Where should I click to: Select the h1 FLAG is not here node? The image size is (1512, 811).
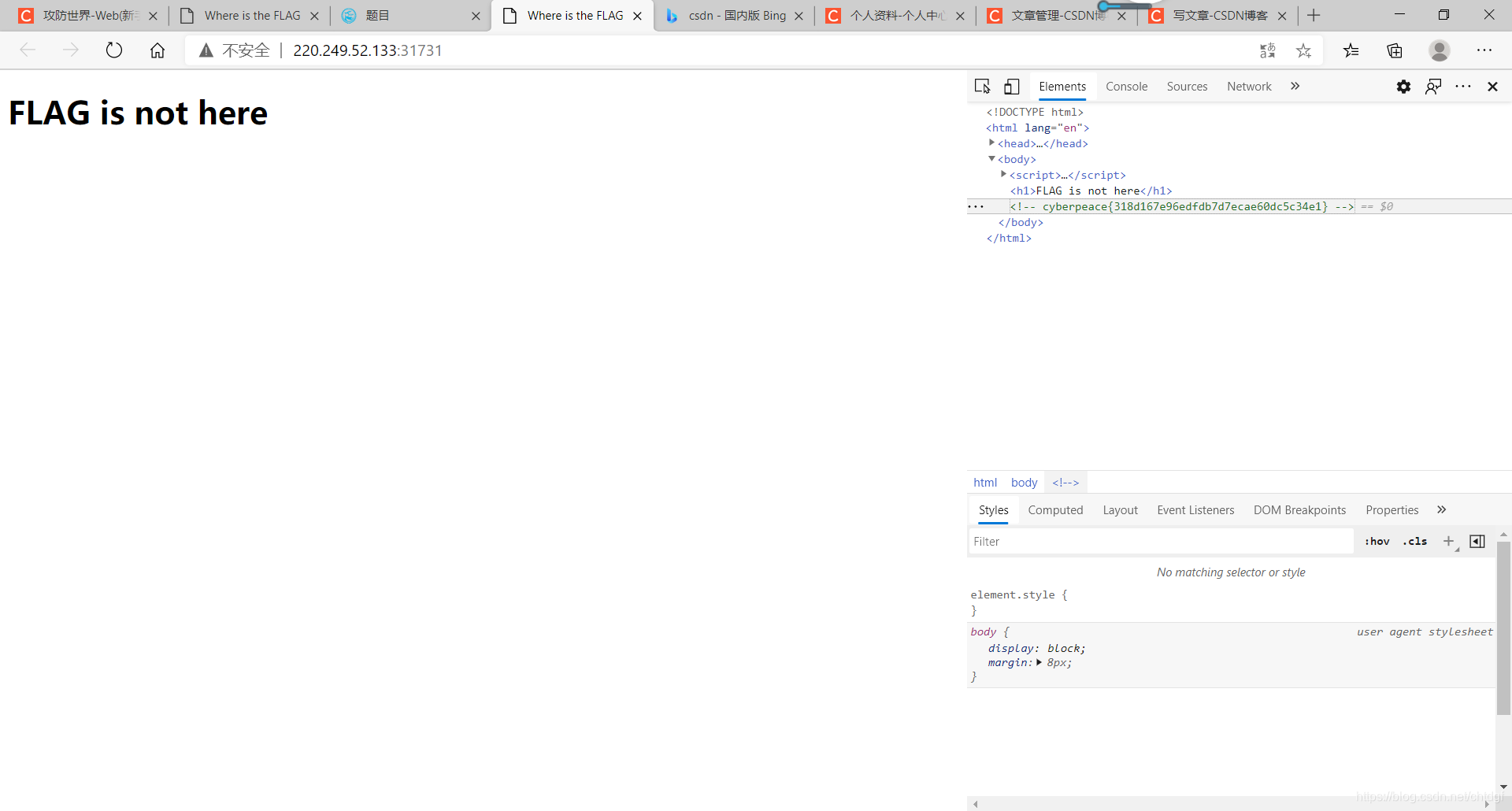pyautogui.click(x=1091, y=191)
